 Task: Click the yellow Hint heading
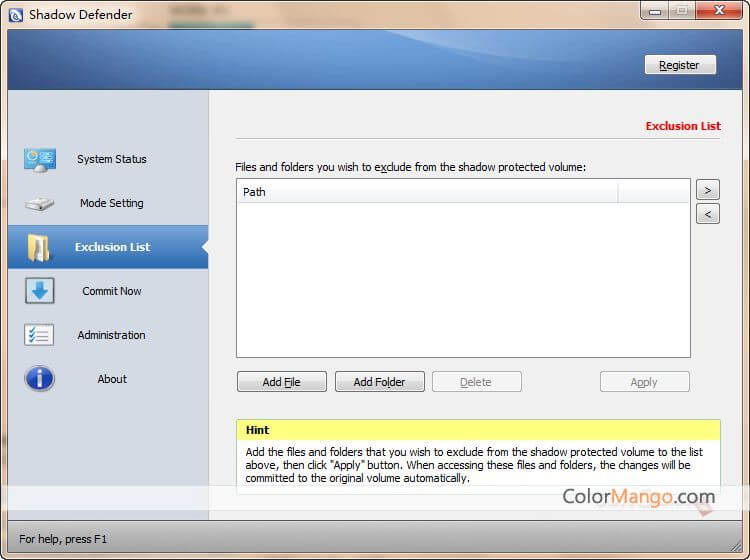tap(257, 430)
